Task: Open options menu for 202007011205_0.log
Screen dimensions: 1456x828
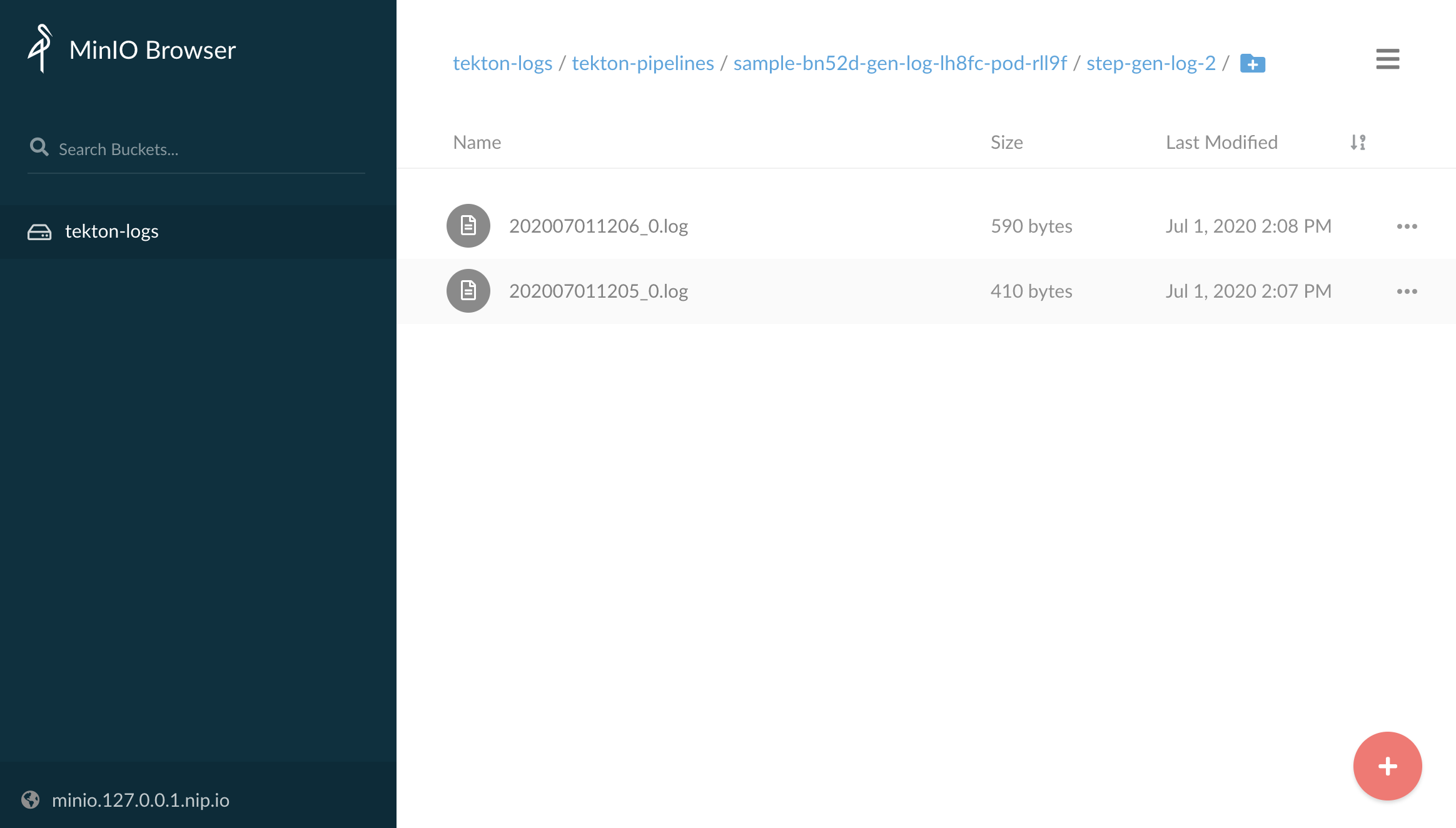Action: [x=1407, y=291]
